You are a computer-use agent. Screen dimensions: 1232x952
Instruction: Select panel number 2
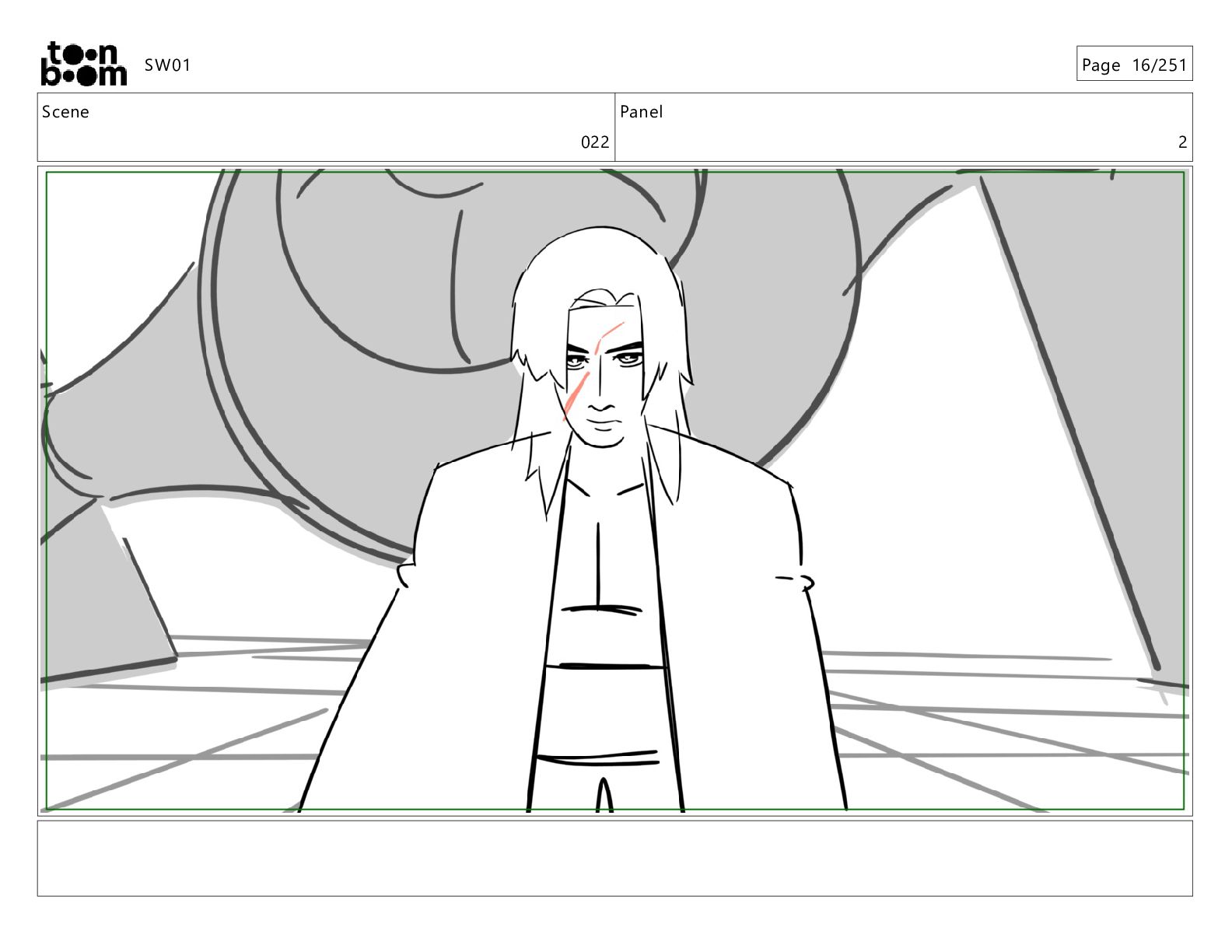1182,142
